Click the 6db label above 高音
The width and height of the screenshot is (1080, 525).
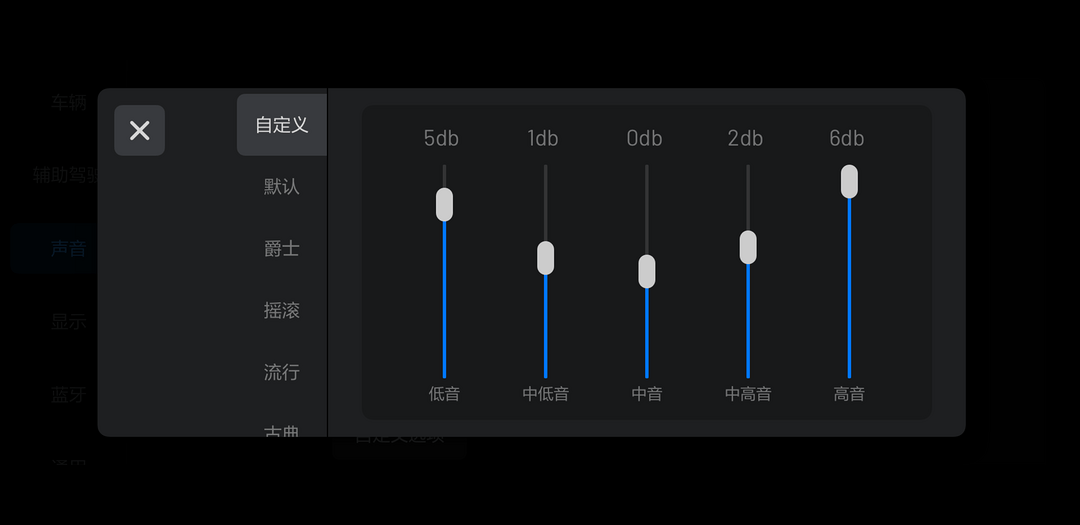pyautogui.click(x=847, y=138)
